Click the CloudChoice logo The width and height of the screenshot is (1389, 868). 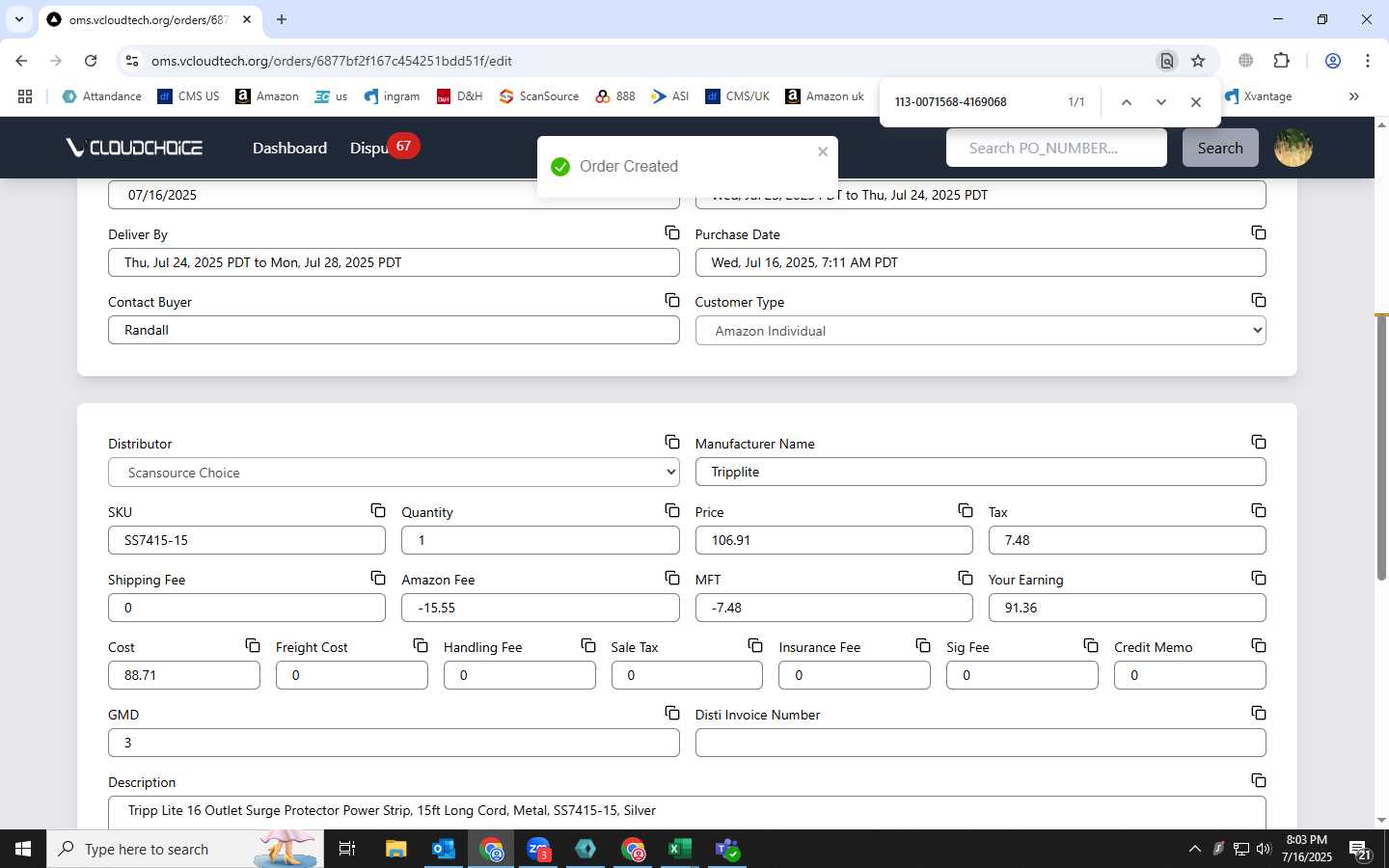pos(134,148)
